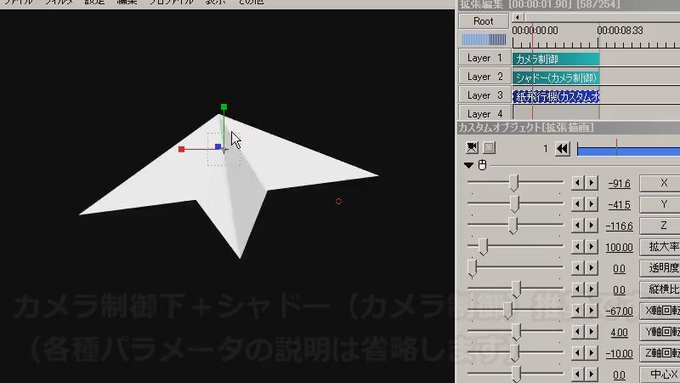Click the X position slider
The height and width of the screenshot is (383, 680).
[x=515, y=183]
